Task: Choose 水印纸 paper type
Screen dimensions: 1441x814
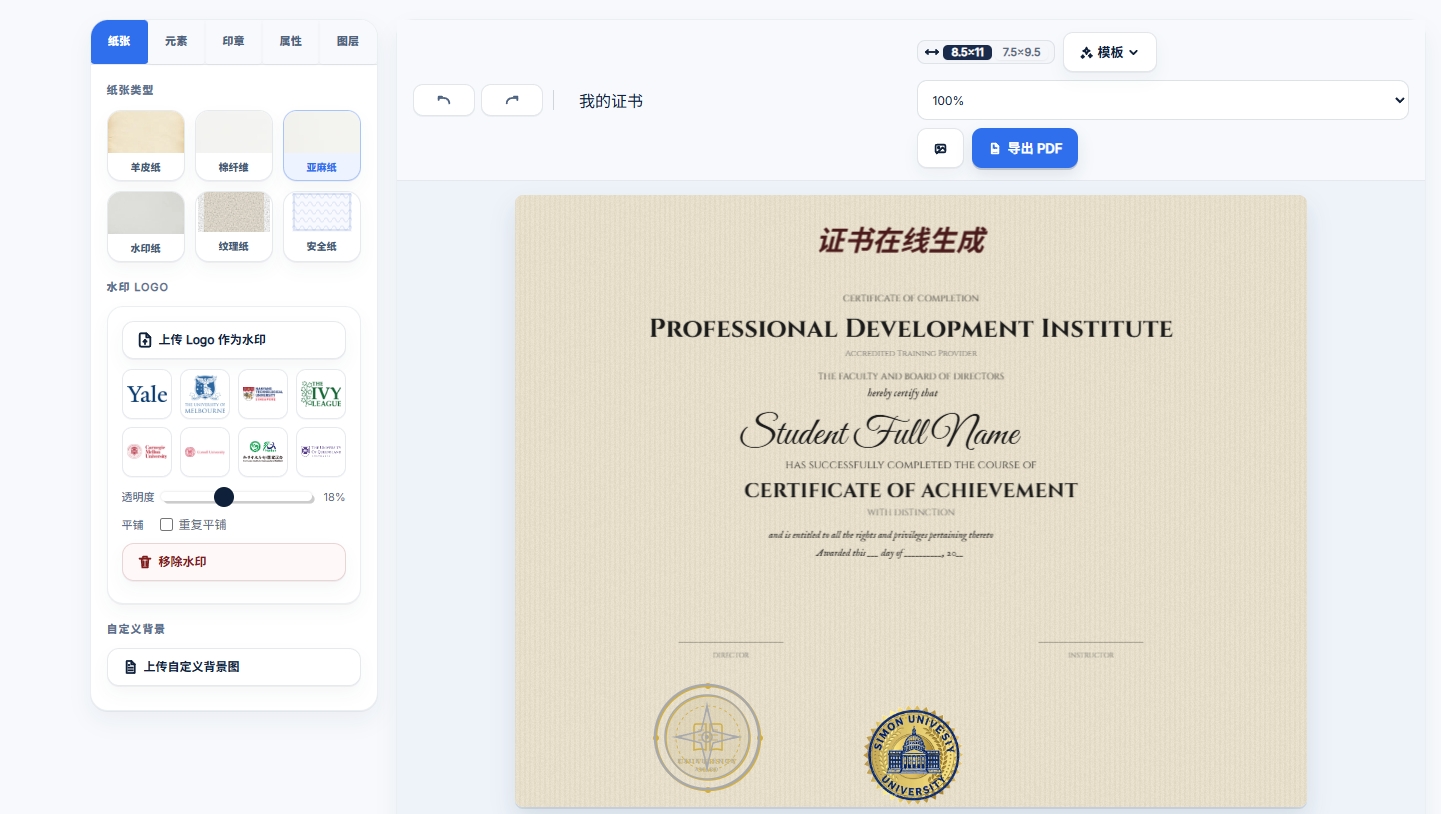Action: pyautogui.click(x=146, y=226)
